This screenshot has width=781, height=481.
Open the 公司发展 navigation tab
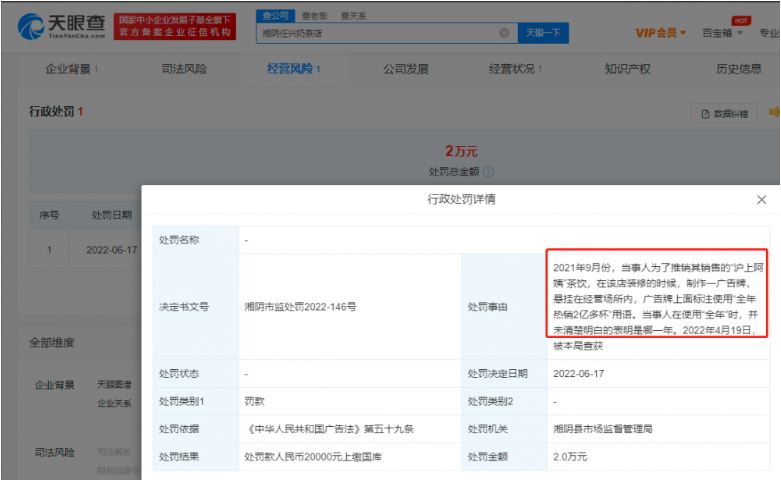click(406, 69)
